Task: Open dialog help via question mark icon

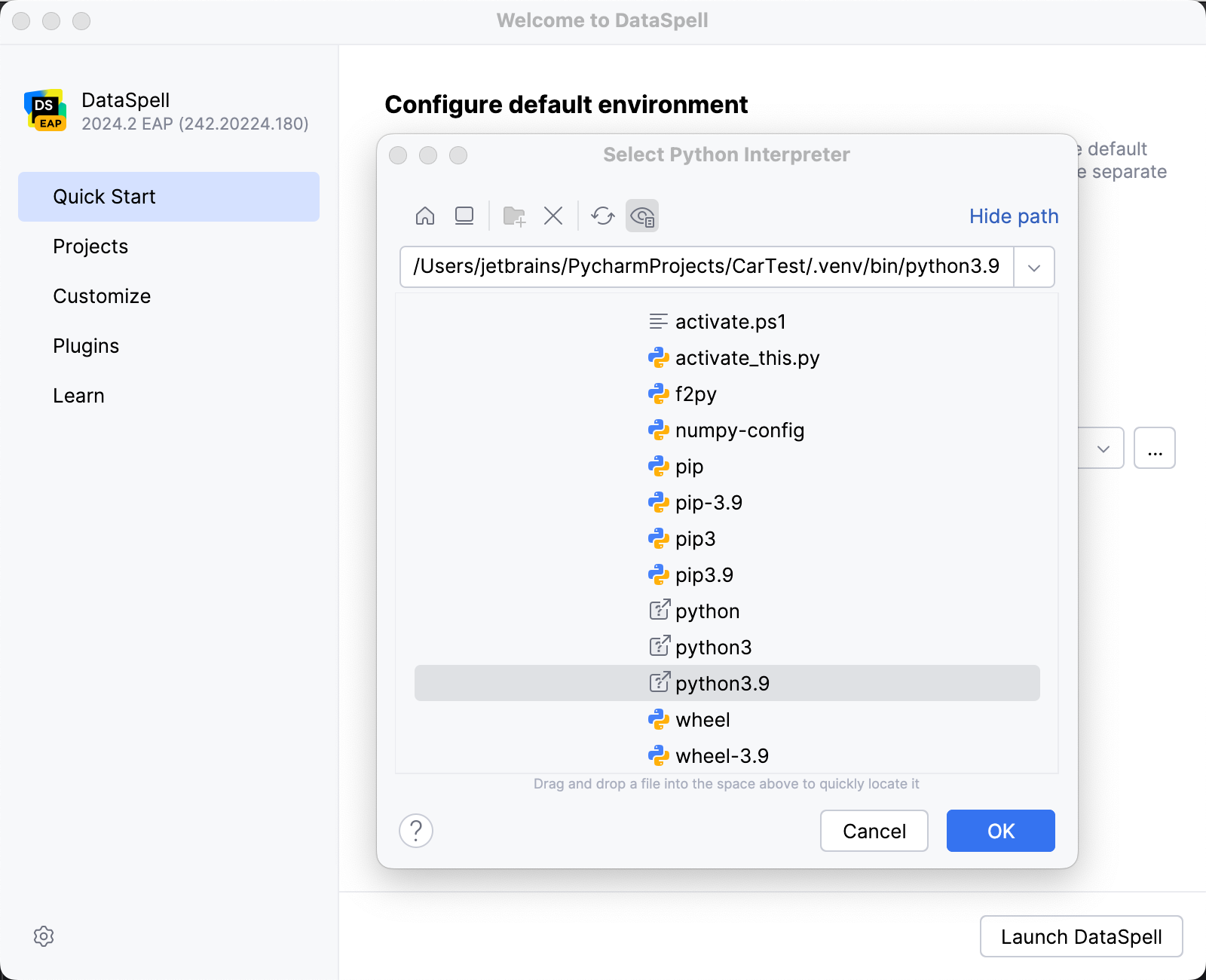Action: pyautogui.click(x=415, y=831)
